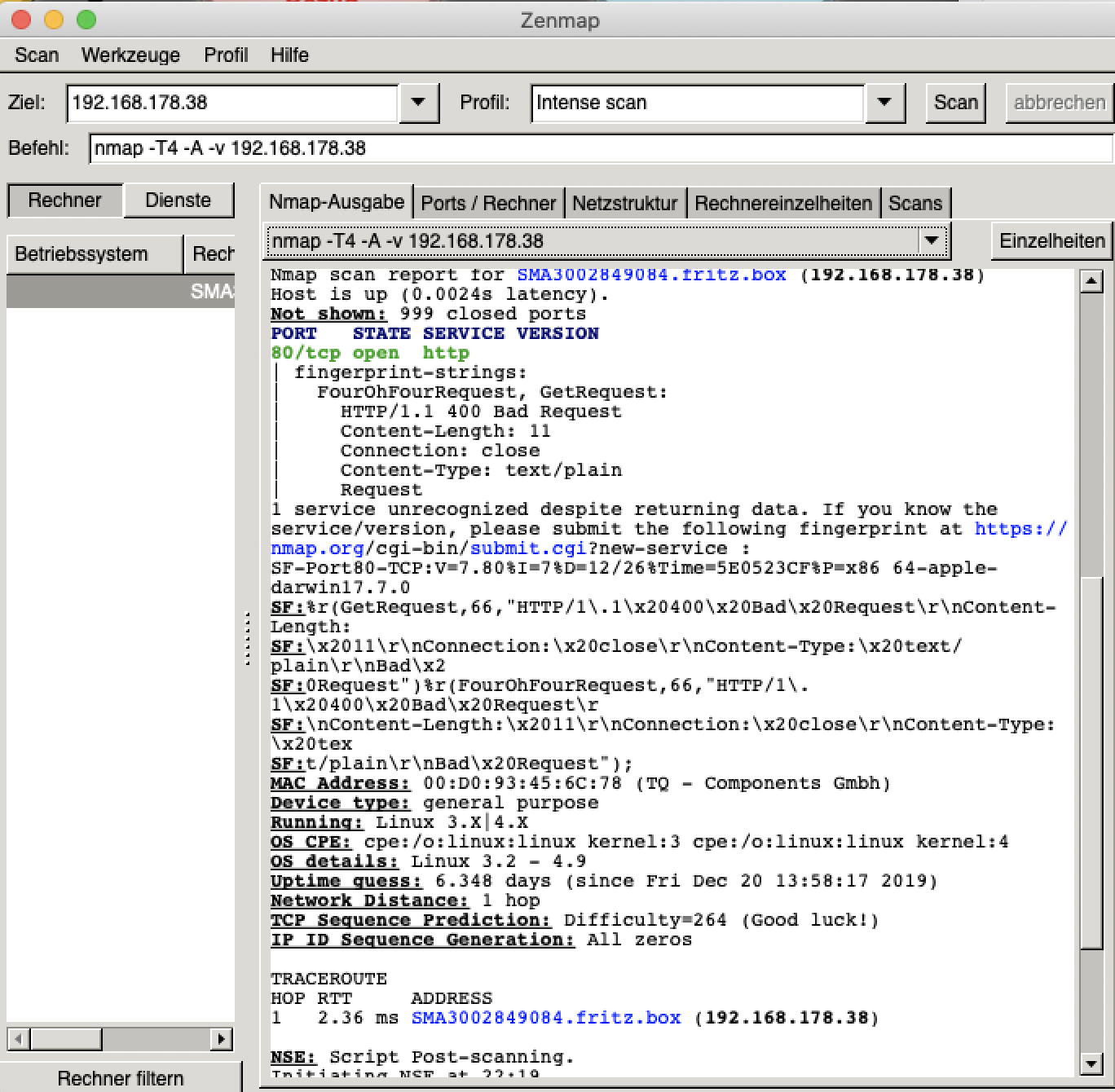Select the Dienste toggle button
1115x1092 pixels.
(x=178, y=200)
